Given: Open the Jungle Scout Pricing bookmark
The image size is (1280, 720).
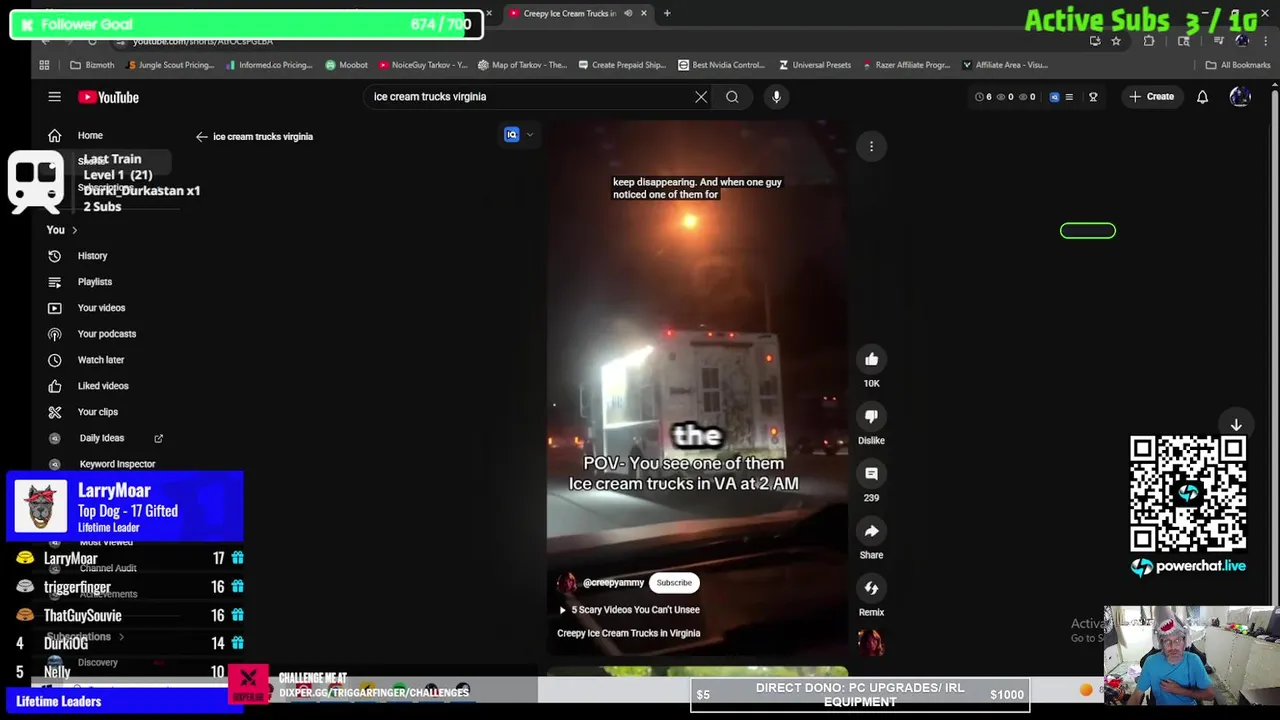Looking at the screenshot, I should click(x=169, y=65).
